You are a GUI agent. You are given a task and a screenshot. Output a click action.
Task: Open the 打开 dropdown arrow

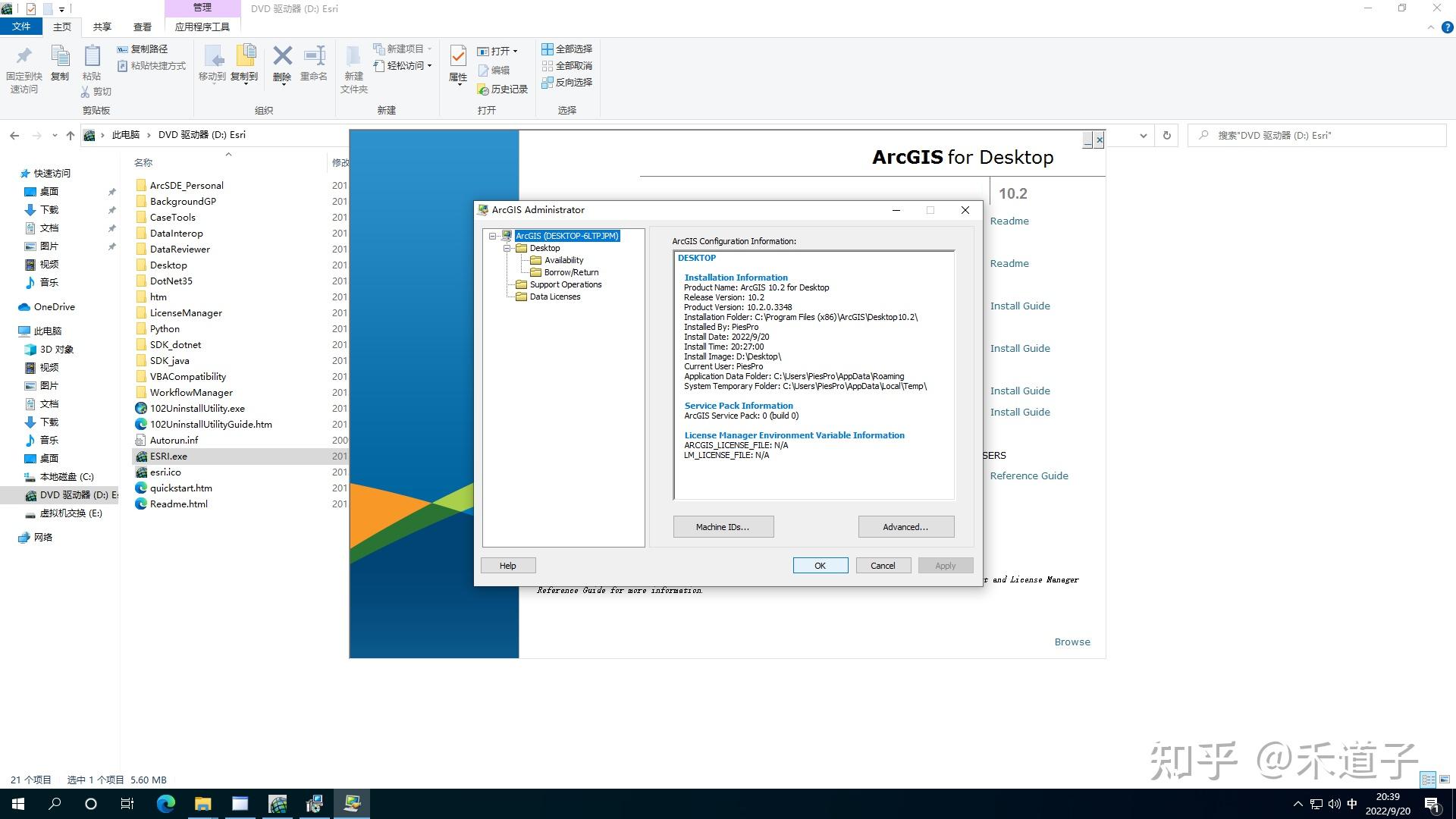coord(514,51)
